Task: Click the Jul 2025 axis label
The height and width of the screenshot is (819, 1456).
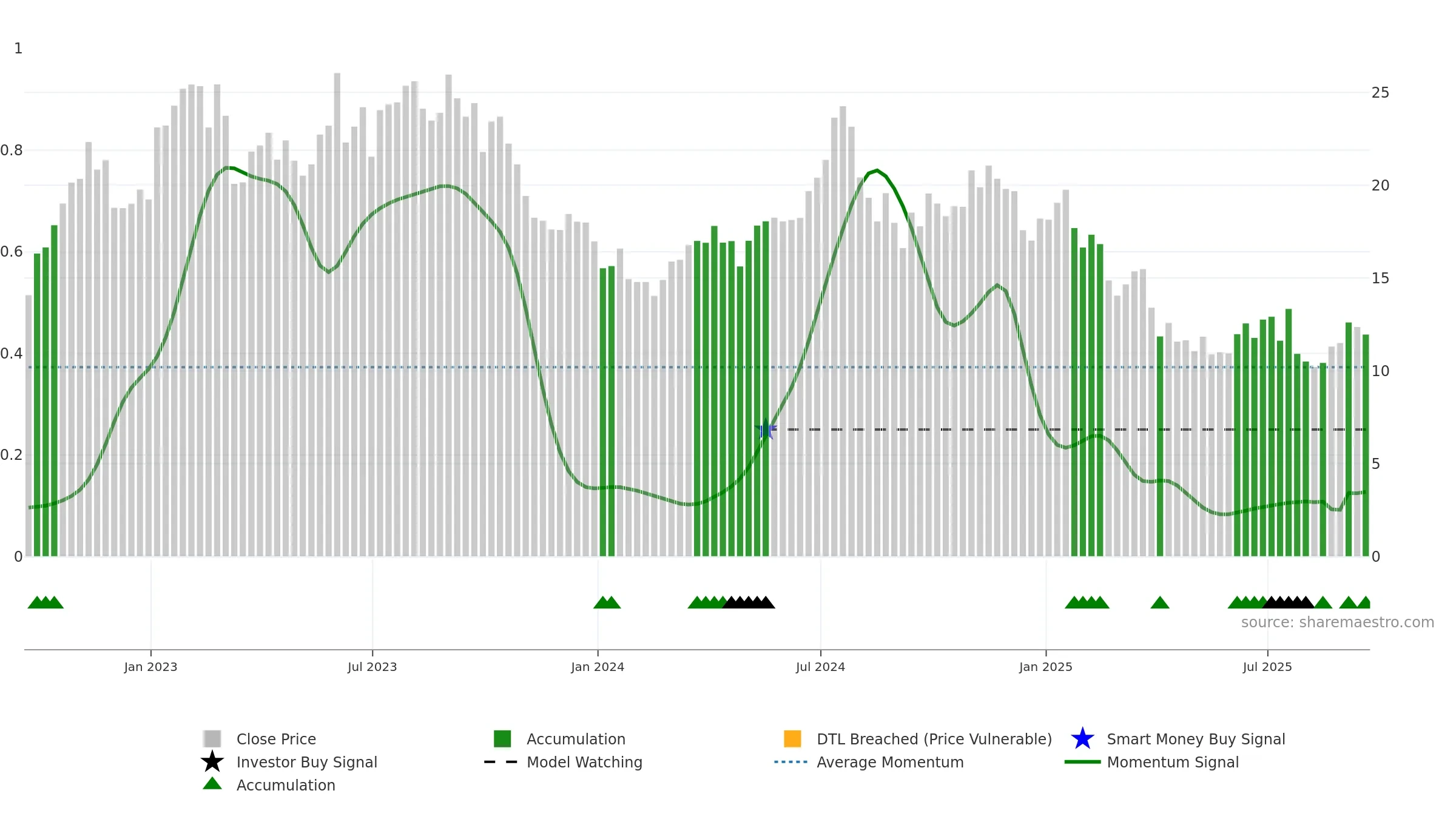Action: point(1267,667)
